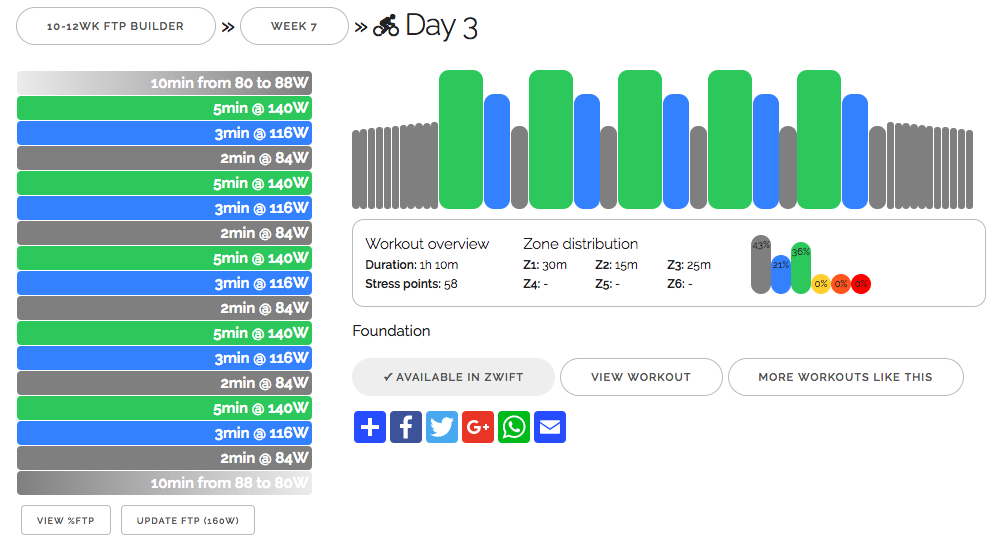993x541 pixels.
Task: Open More Workouts Like This
Action: tap(845, 377)
